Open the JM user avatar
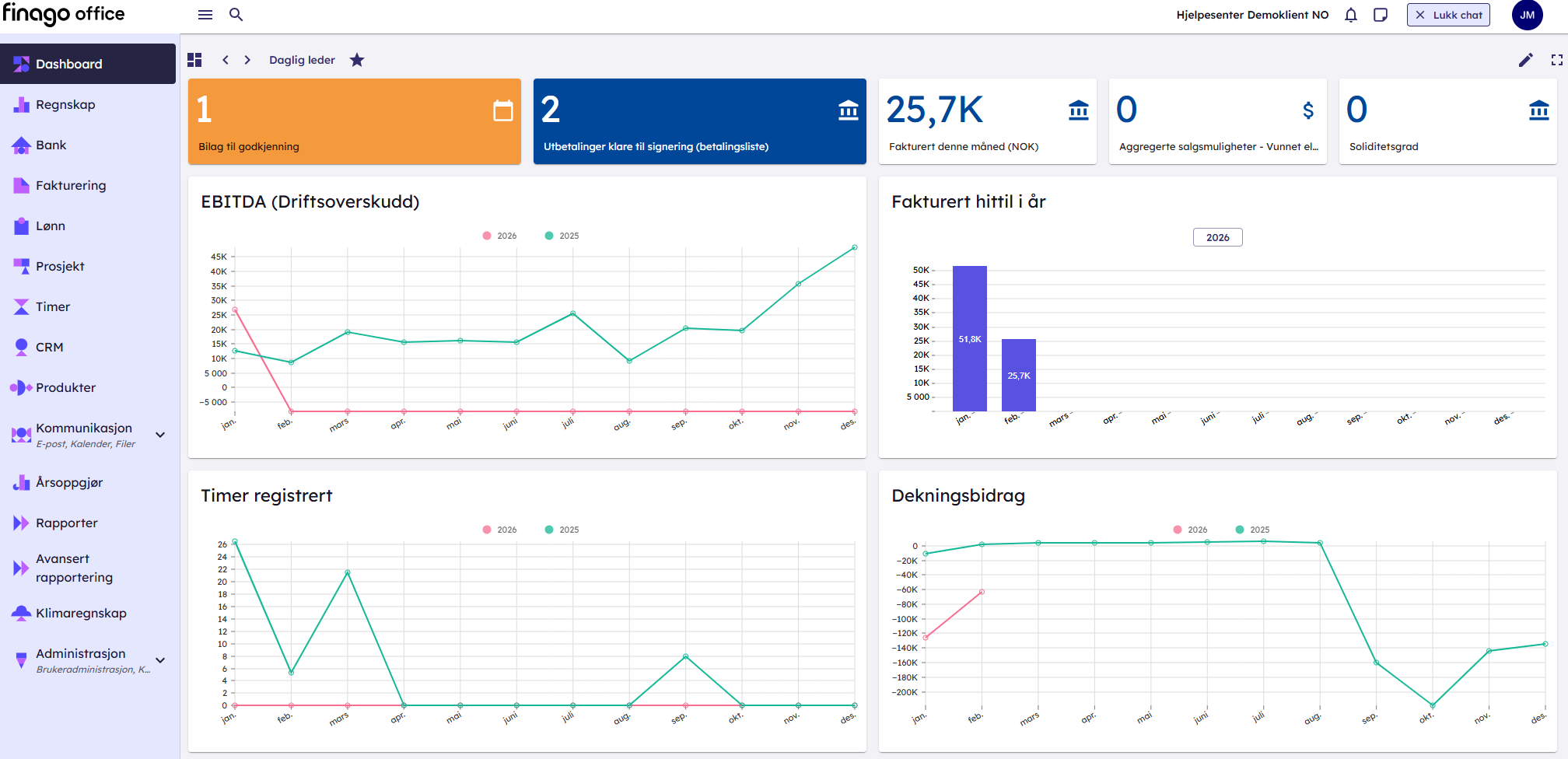Screen dimensions: 1568x759 click(x=1527, y=15)
